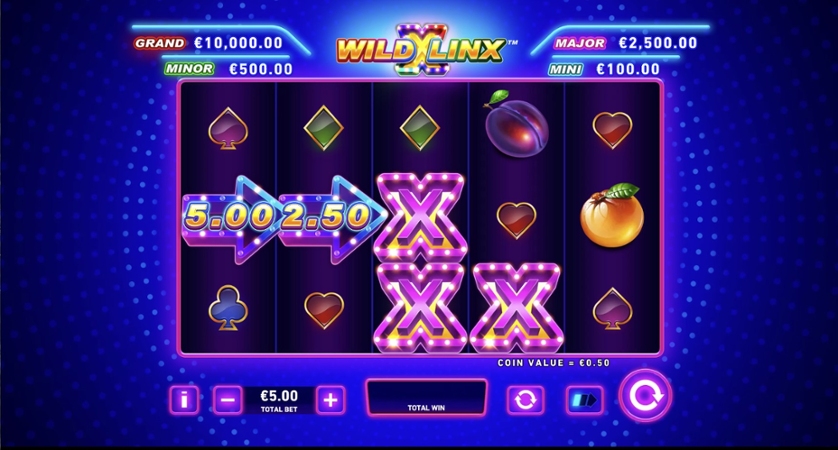Click the Grand jackpot label
Screen dimensions: 838x450
(160, 43)
